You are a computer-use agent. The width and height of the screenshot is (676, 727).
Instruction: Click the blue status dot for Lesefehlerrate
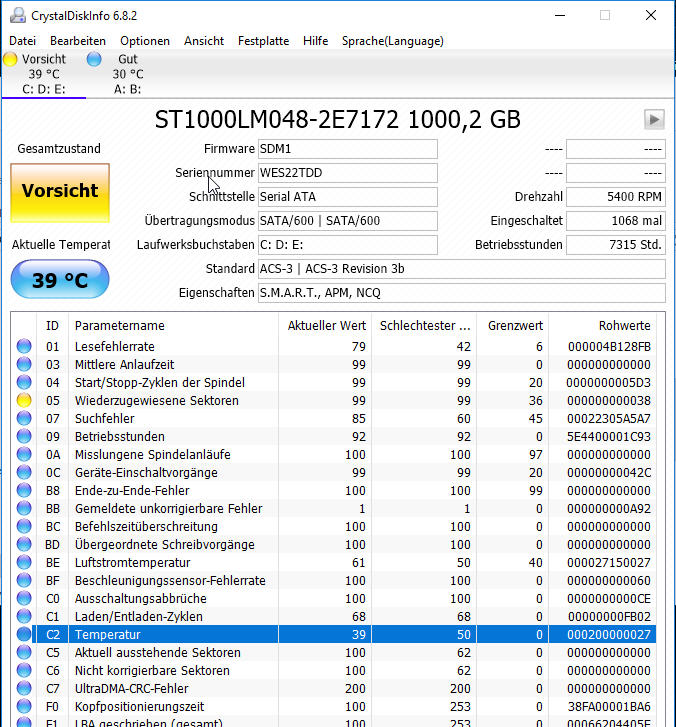pos(24,346)
